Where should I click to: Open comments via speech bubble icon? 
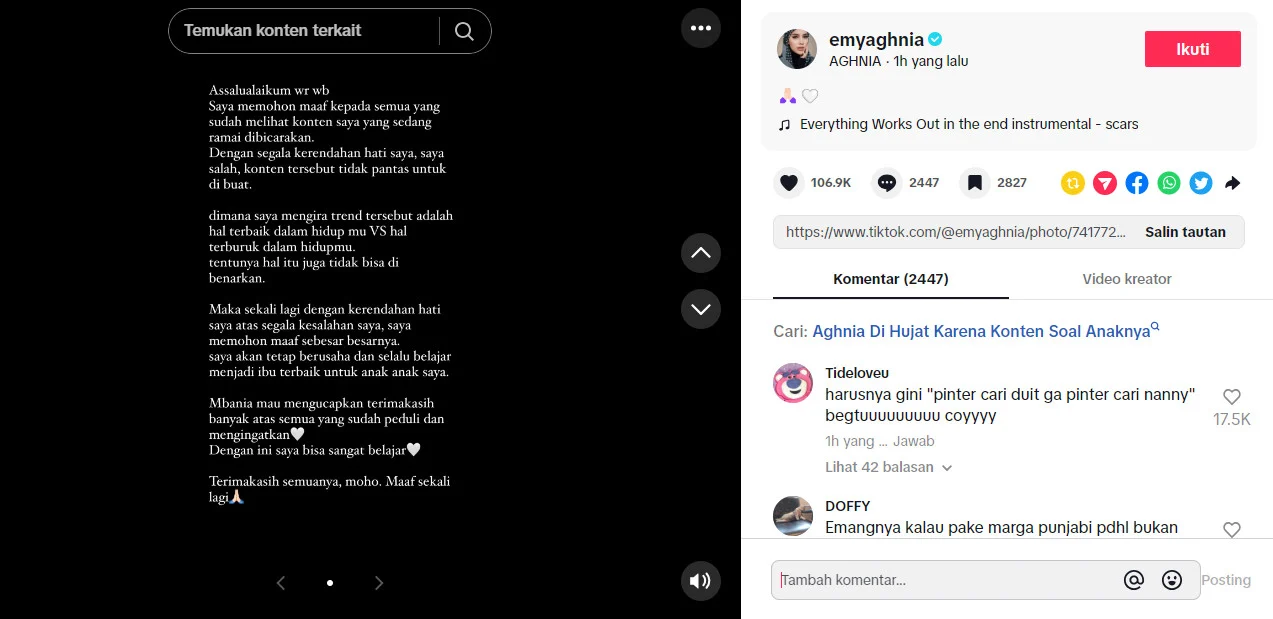[x=887, y=183]
